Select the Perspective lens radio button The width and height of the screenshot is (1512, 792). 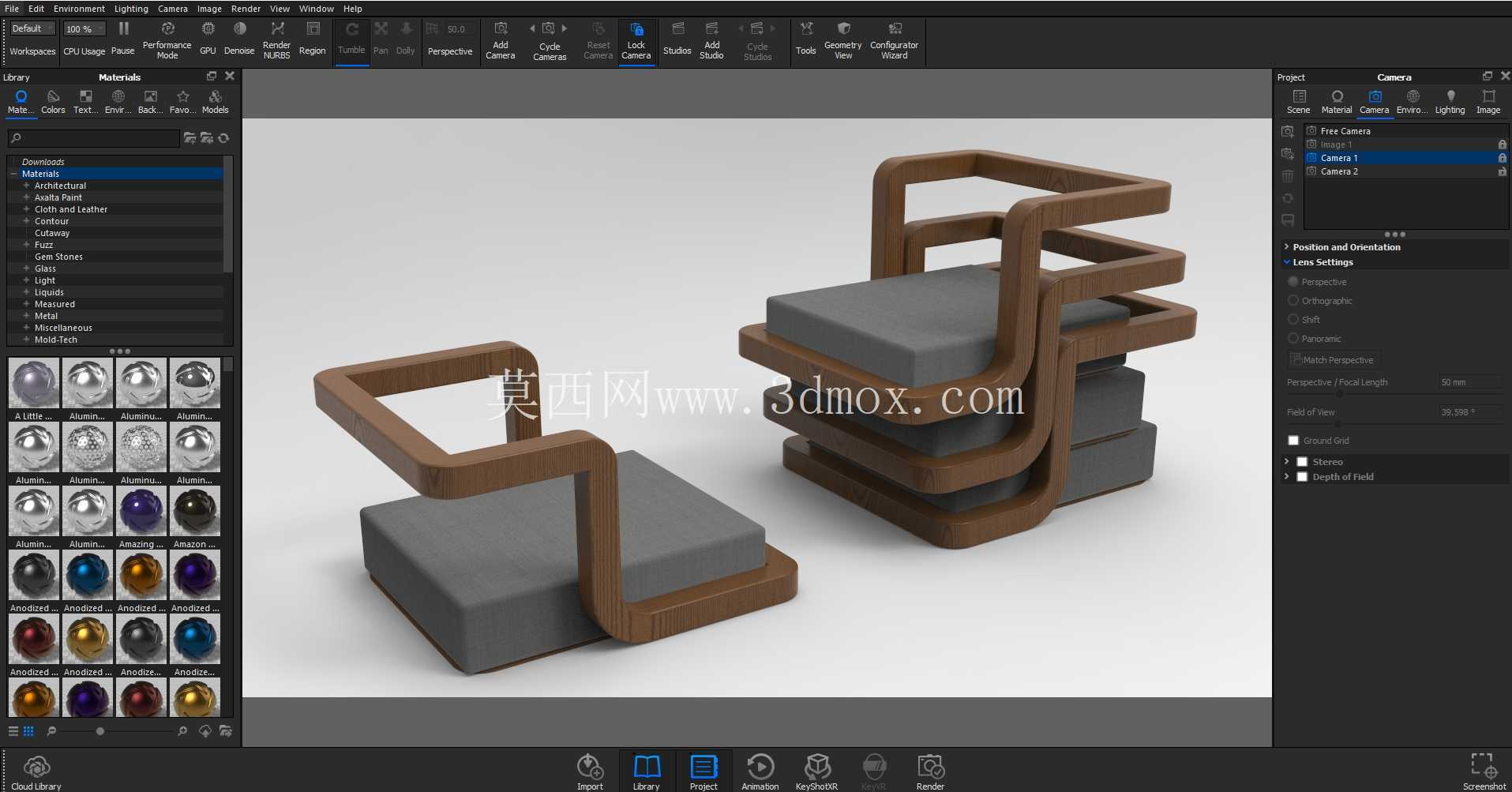[1293, 282]
